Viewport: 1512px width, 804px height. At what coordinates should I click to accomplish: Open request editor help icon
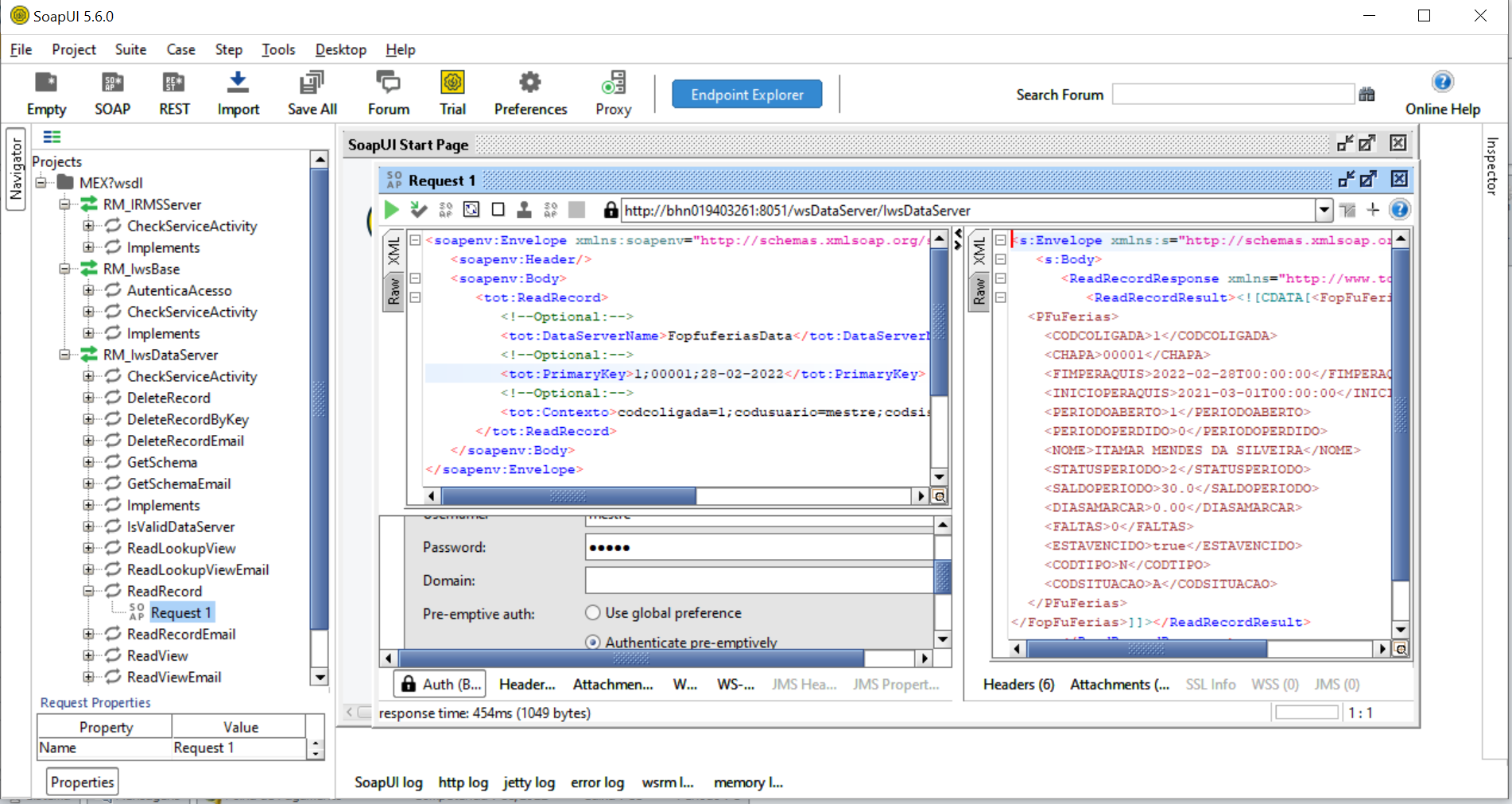click(1399, 210)
